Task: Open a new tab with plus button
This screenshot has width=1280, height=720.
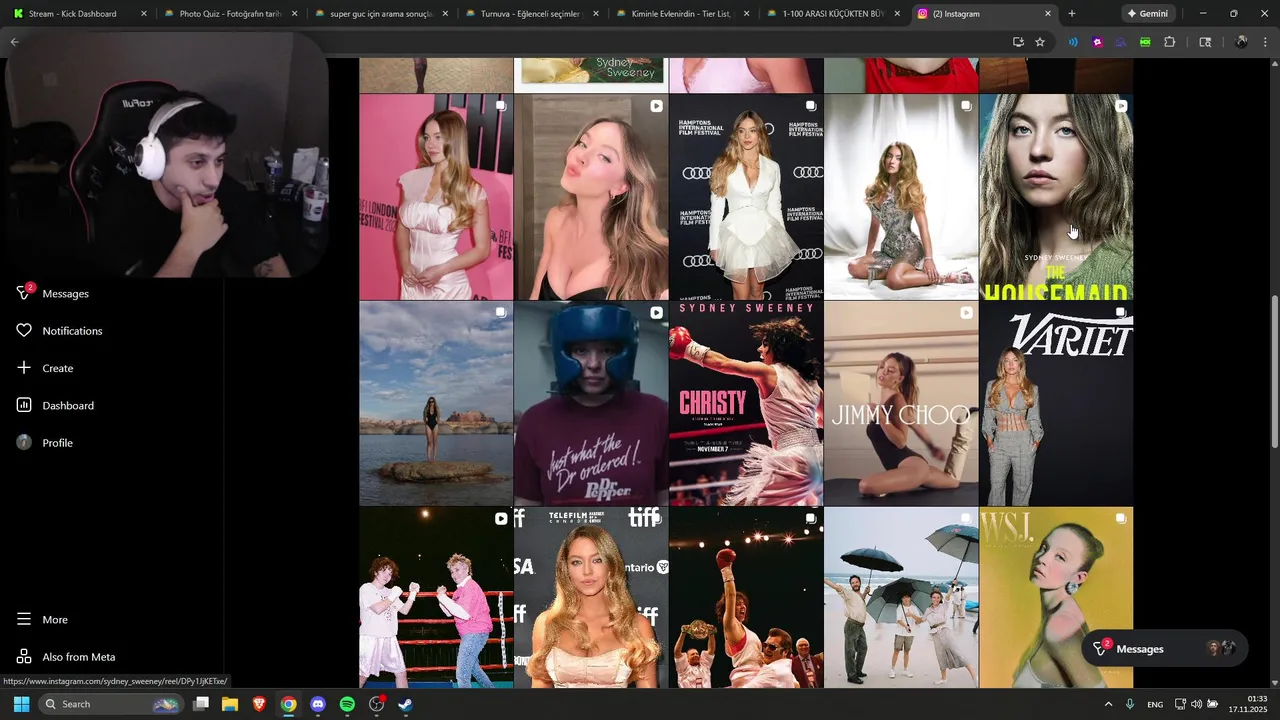Action: pos(1072,14)
